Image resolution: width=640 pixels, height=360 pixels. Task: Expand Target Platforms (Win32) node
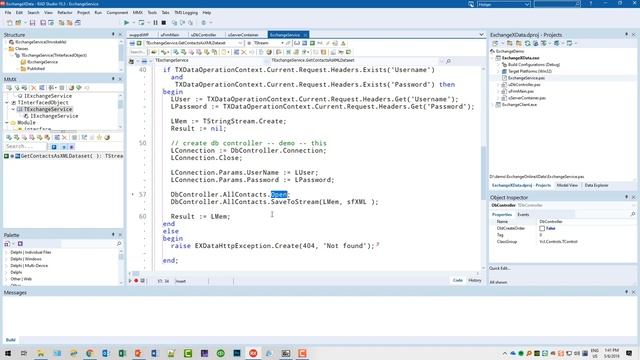coord(498,71)
